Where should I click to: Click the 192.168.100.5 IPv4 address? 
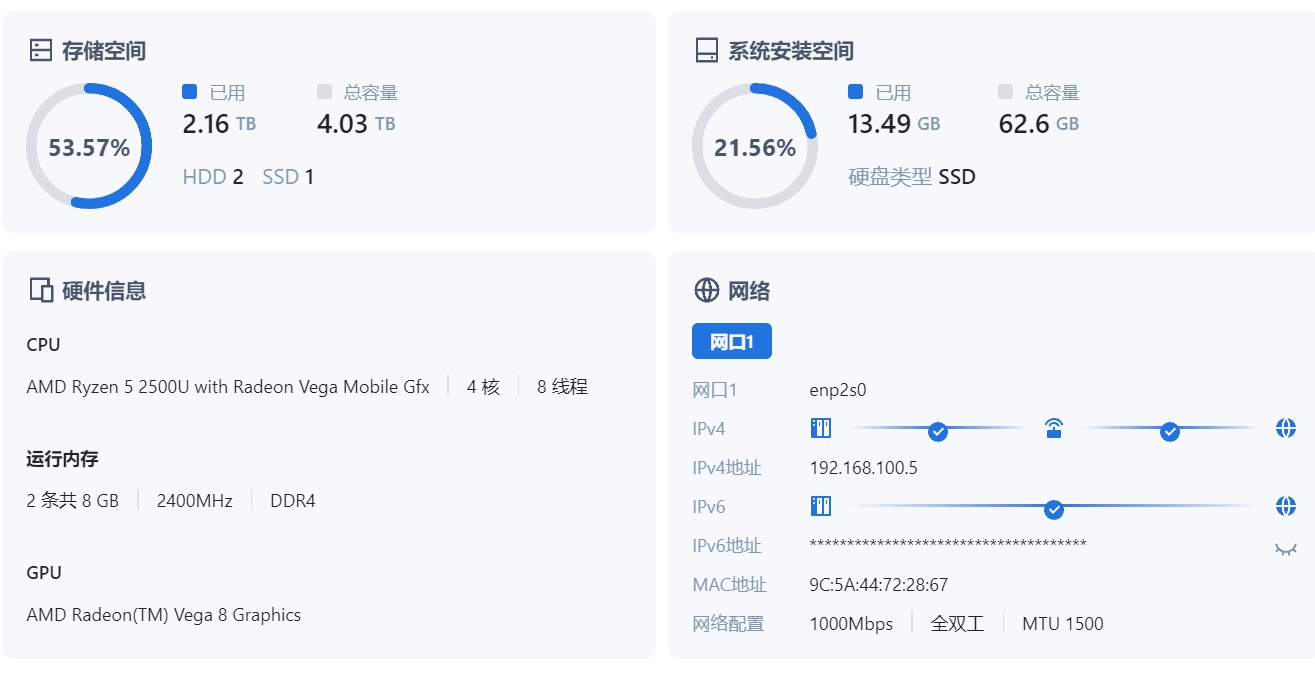click(x=863, y=468)
